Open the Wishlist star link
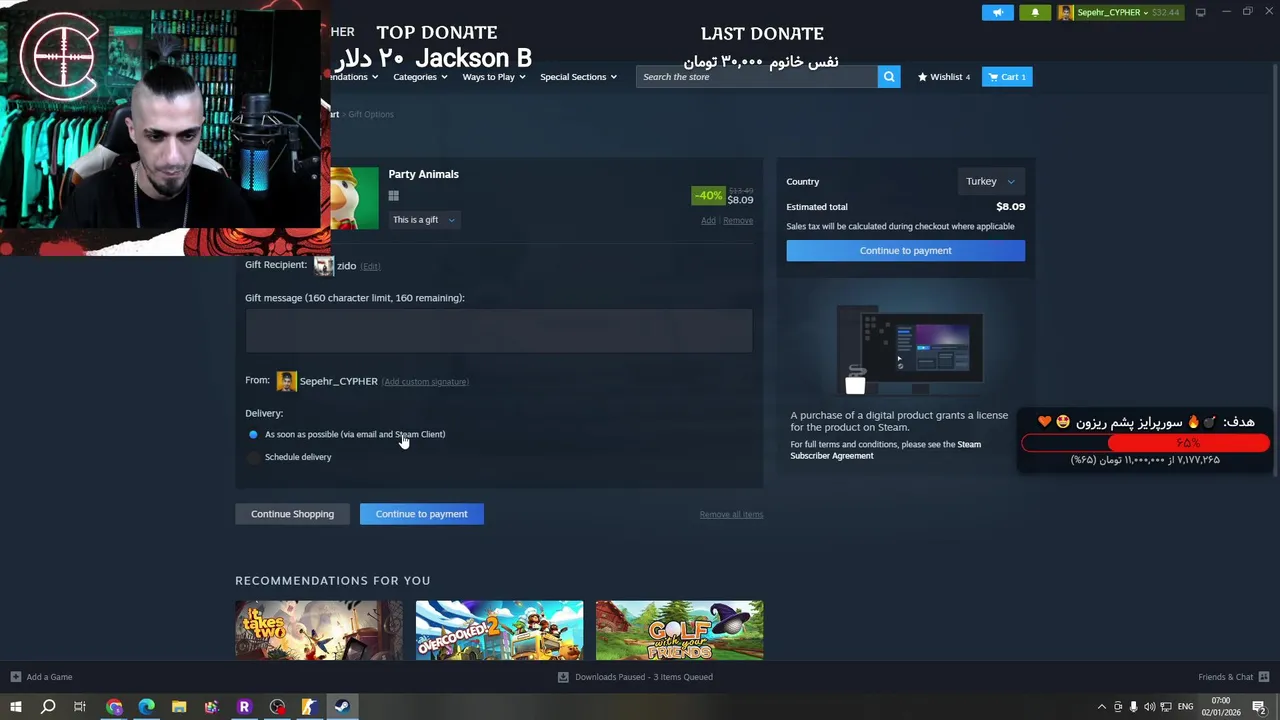This screenshot has width=1280, height=720. [x=944, y=77]
